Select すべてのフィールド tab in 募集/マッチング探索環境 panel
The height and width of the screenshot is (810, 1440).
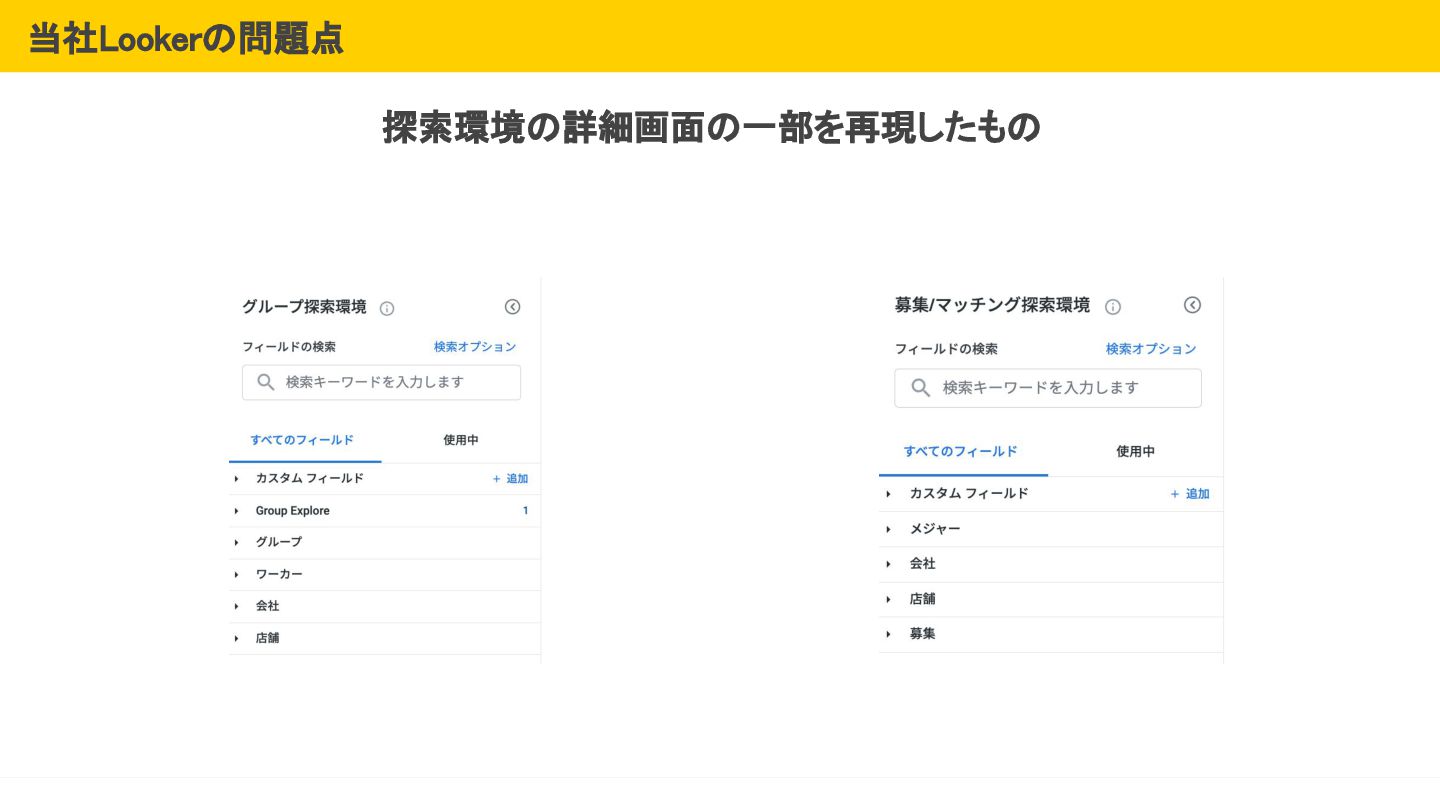(961, 451)
